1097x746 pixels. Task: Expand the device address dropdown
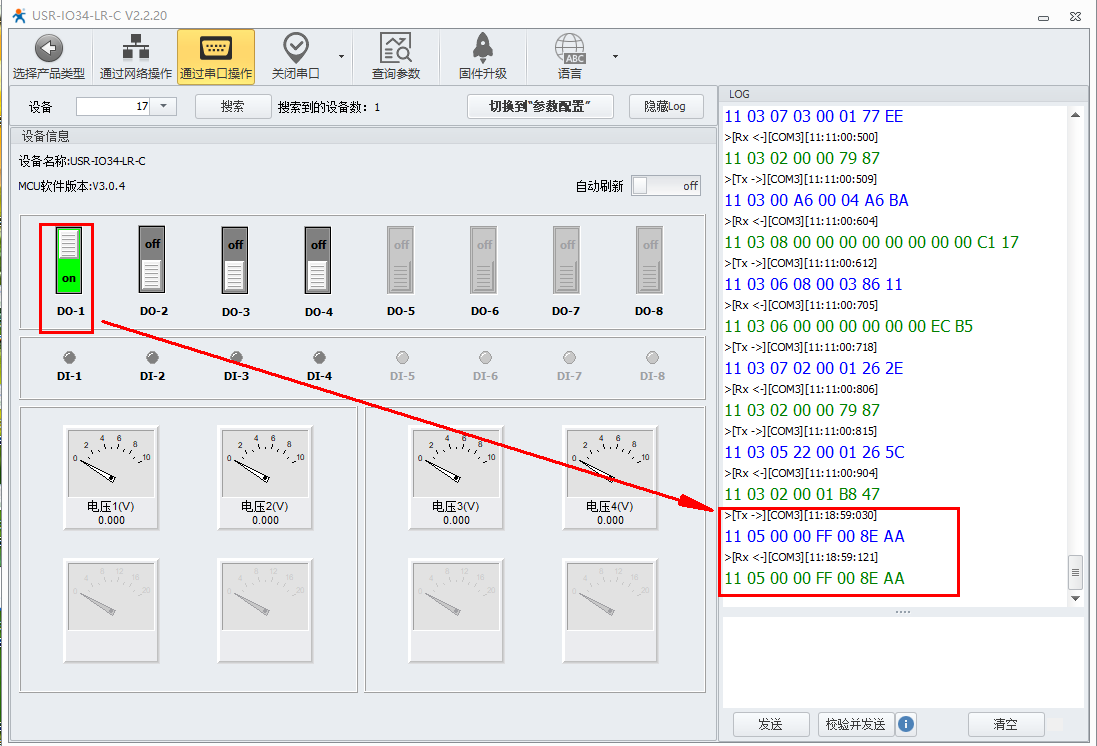[x=164, y=106]
